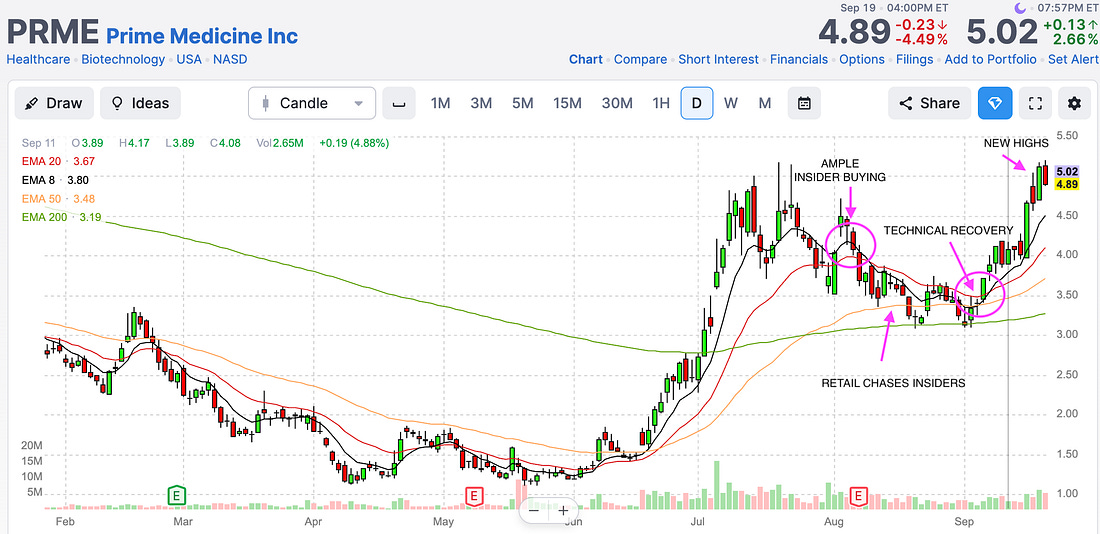Open the Ideas lightbulb button
The width and height of the screenshot is (1100, 534).
click(x=140, y=103)
